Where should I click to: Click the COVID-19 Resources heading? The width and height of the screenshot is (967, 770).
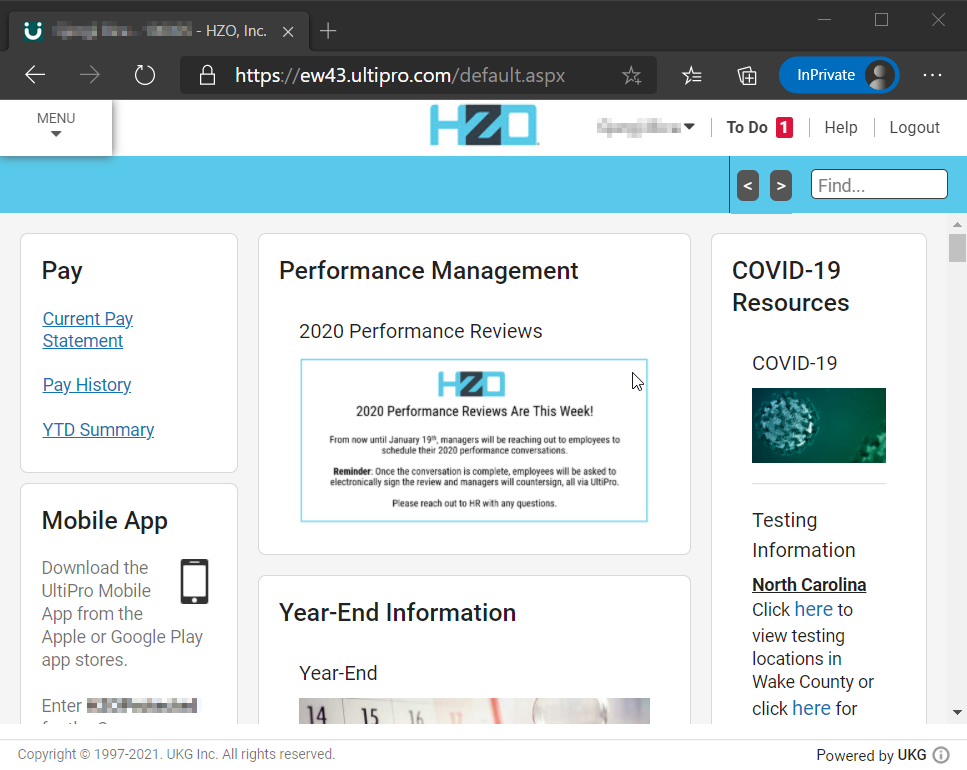click(790, 287)
